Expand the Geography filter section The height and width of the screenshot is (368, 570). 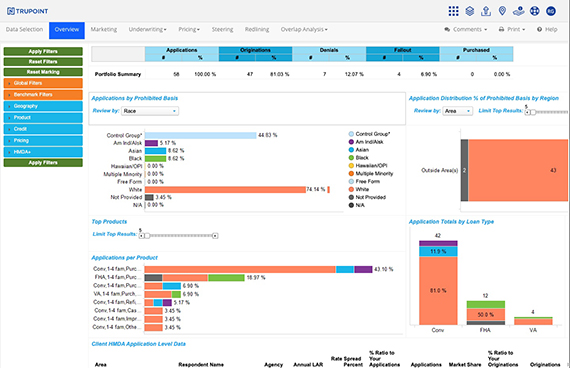(x=43, y=106)
